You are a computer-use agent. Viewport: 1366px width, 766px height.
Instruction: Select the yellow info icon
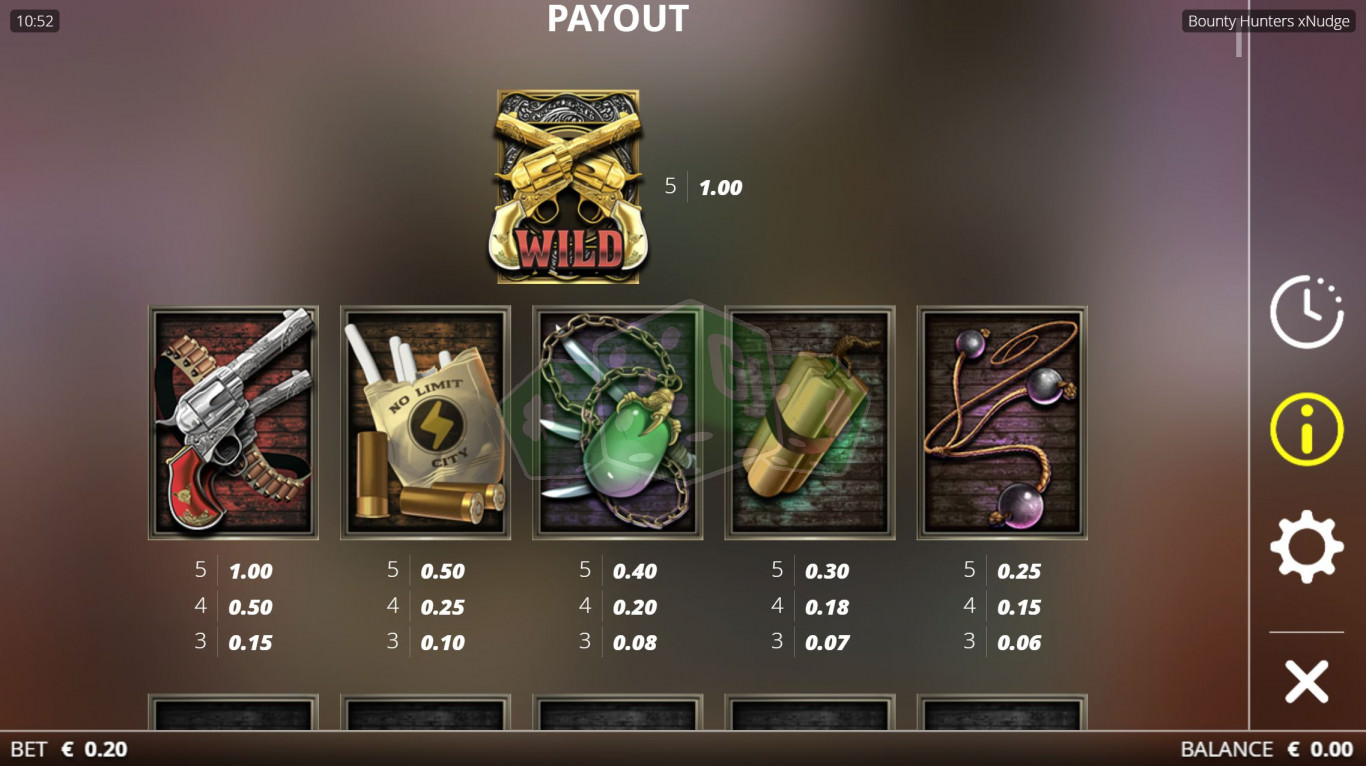click(1306, 429)
